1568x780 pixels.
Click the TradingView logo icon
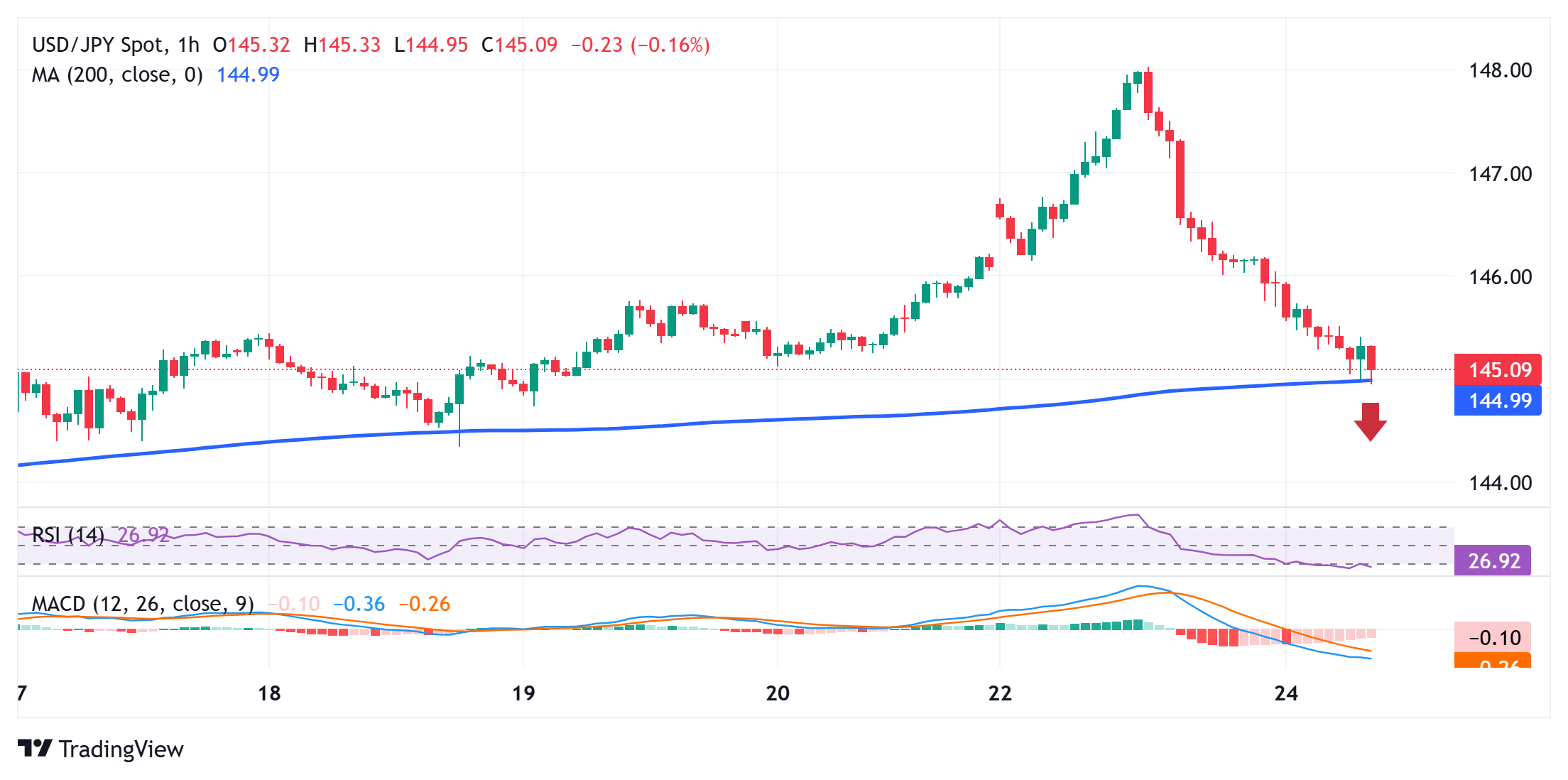[35, 748]
